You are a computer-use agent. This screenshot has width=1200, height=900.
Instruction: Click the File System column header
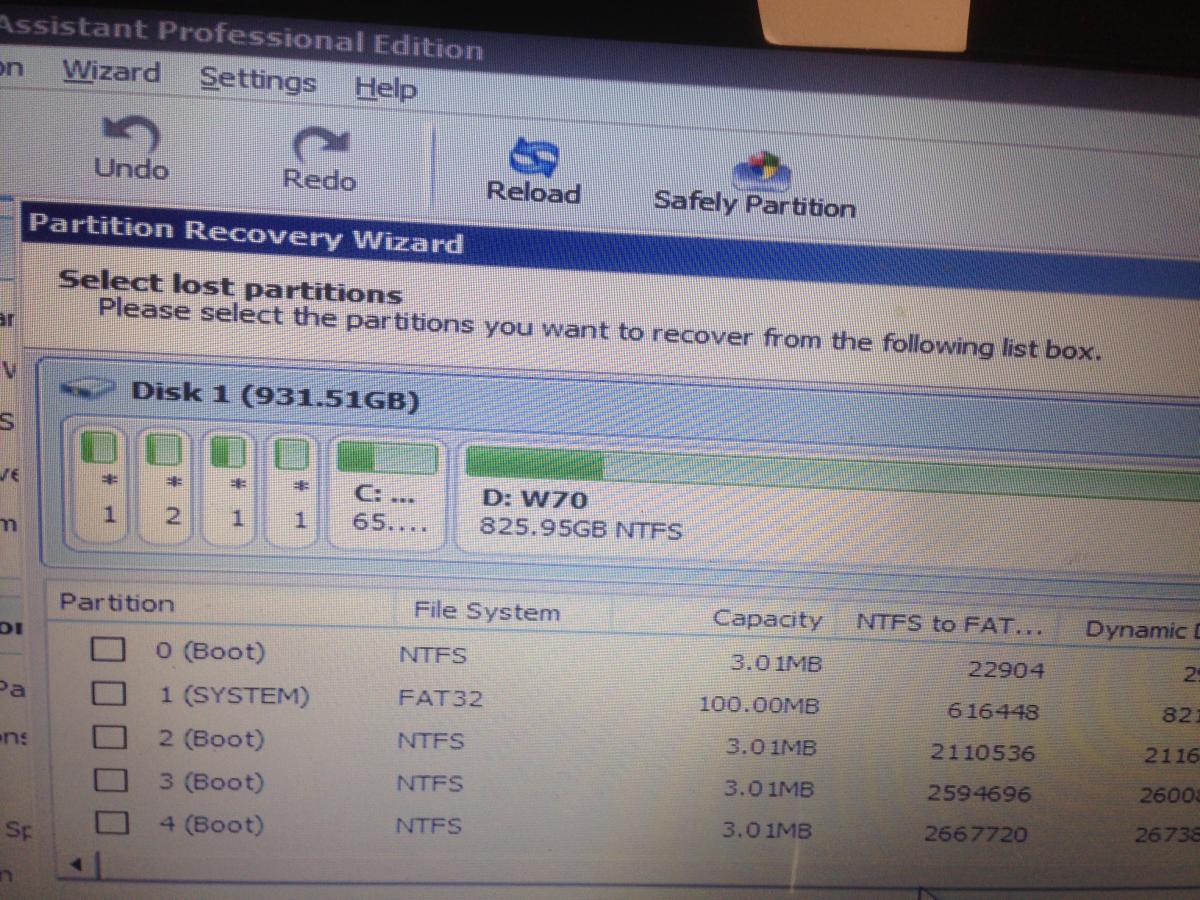click(486, 611)
